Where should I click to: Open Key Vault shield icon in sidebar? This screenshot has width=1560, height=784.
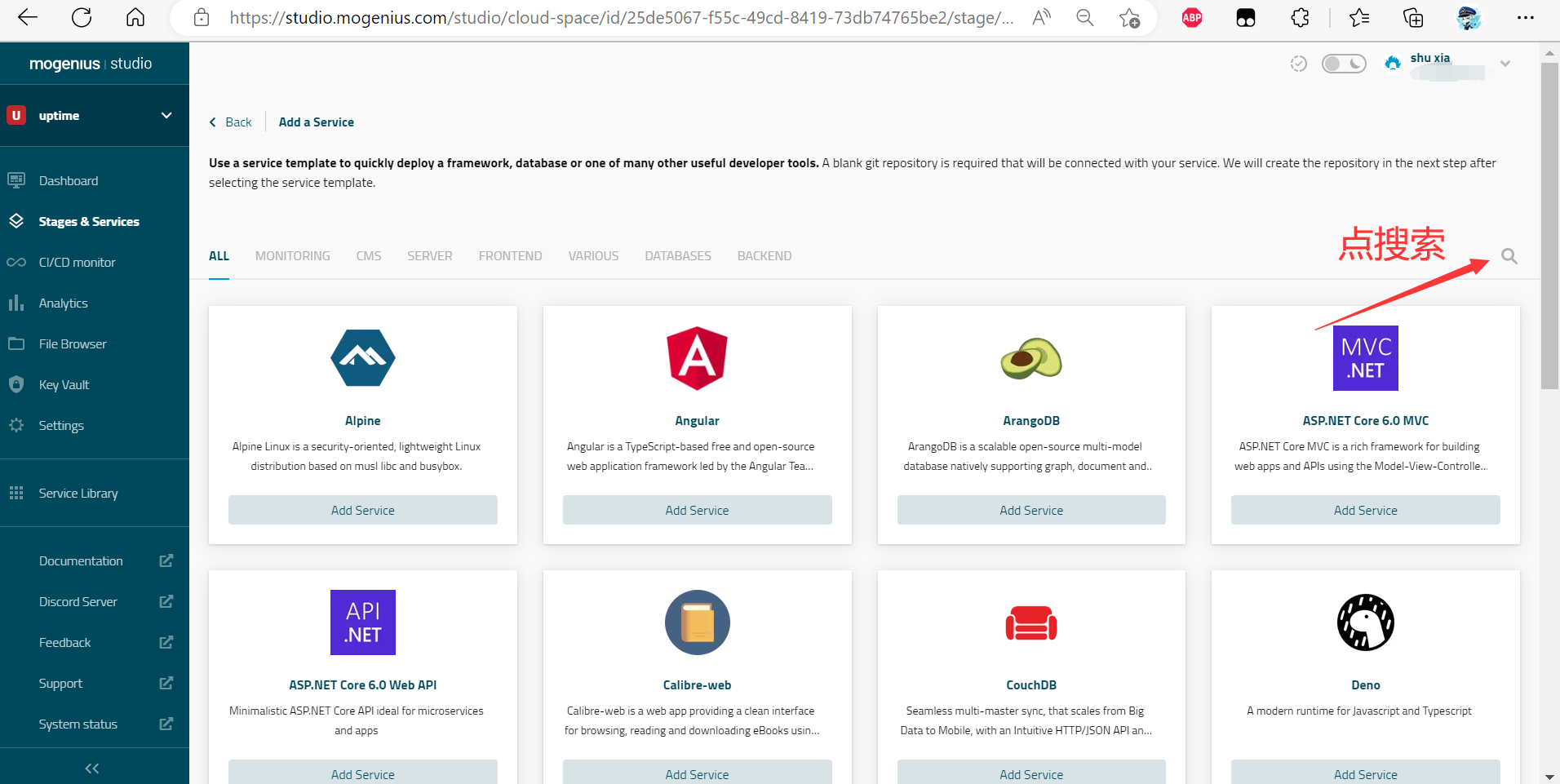16,384
